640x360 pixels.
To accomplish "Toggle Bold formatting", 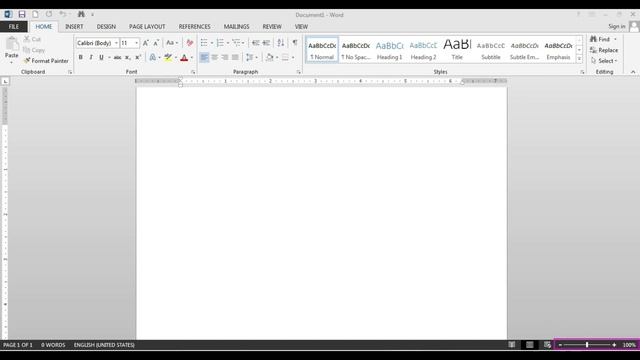I will pos(80,58).
